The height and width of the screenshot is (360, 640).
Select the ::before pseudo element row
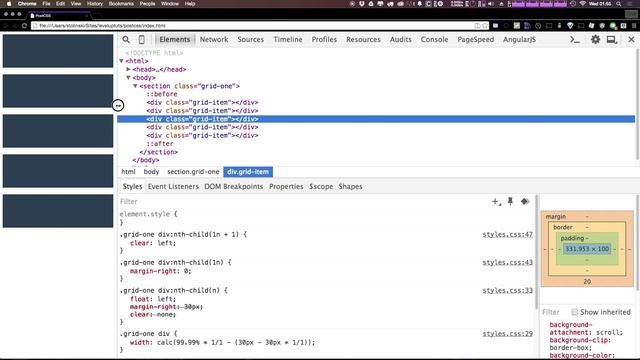[162, 94]
